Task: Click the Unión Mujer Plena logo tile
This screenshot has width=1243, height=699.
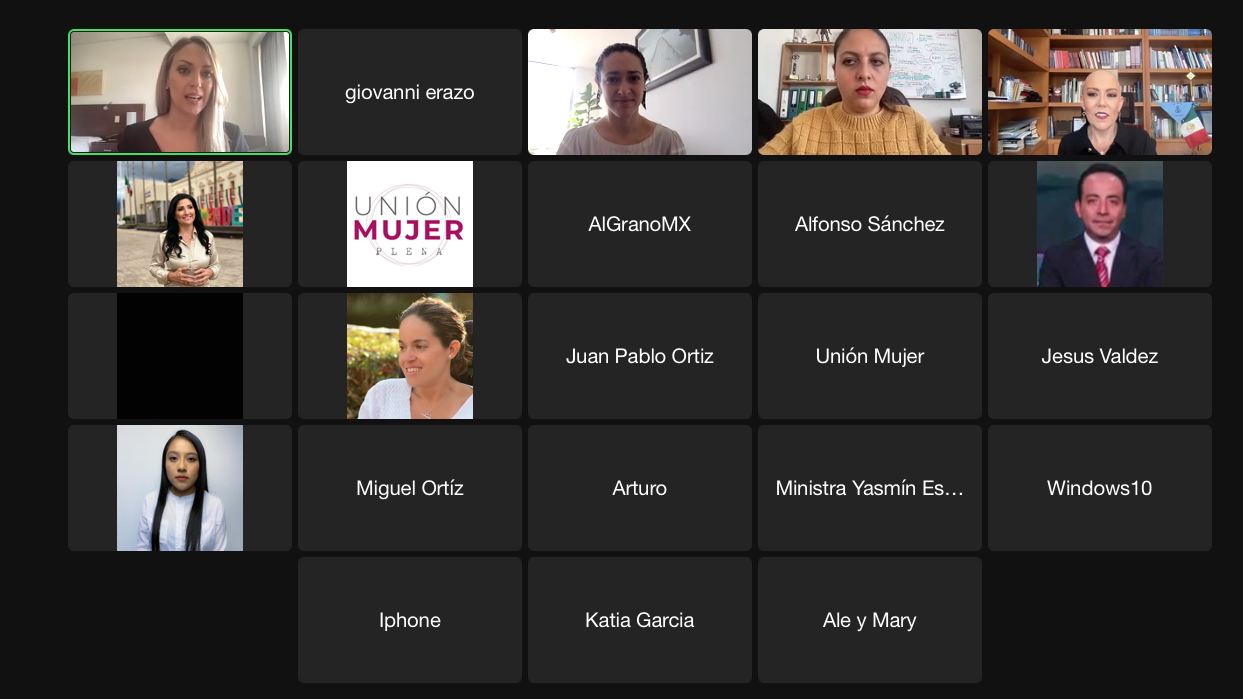Action: 410,224
